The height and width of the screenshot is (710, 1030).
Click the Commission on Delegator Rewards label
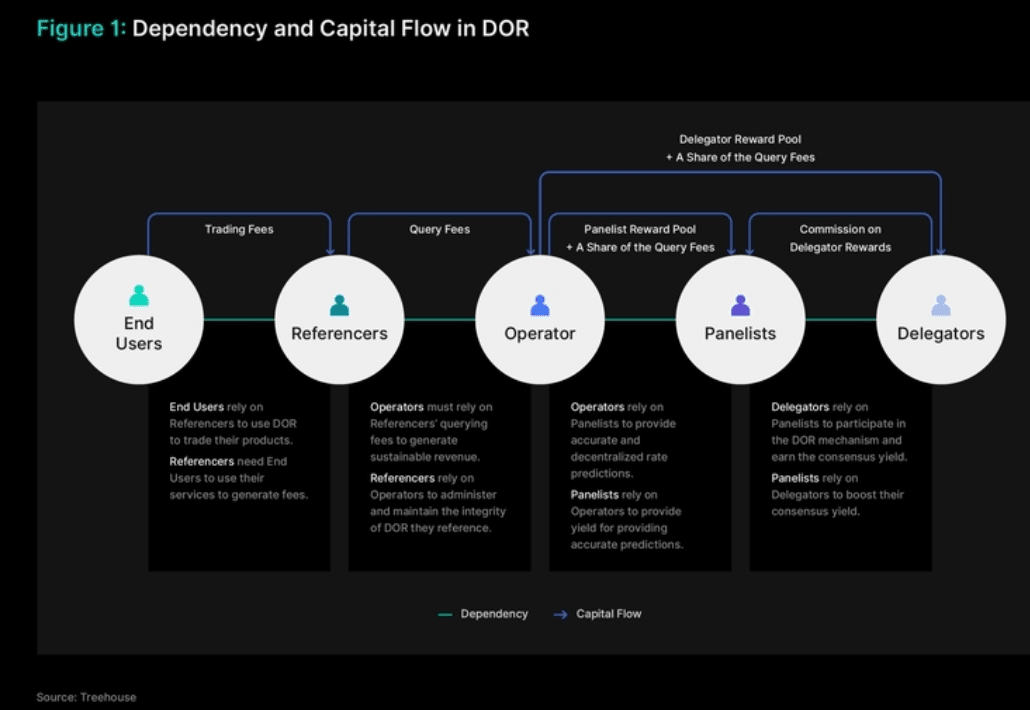[x=840, y=238]
